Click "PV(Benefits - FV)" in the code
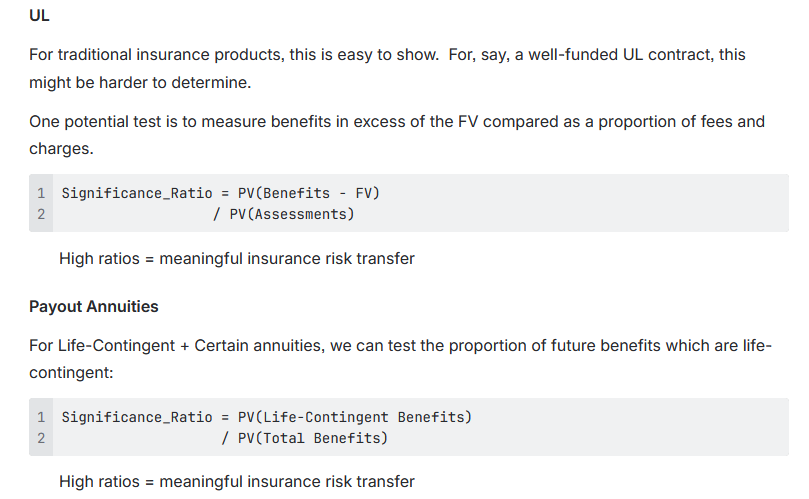The height and width of the screenshot is (499, 809). pos(309,193)
